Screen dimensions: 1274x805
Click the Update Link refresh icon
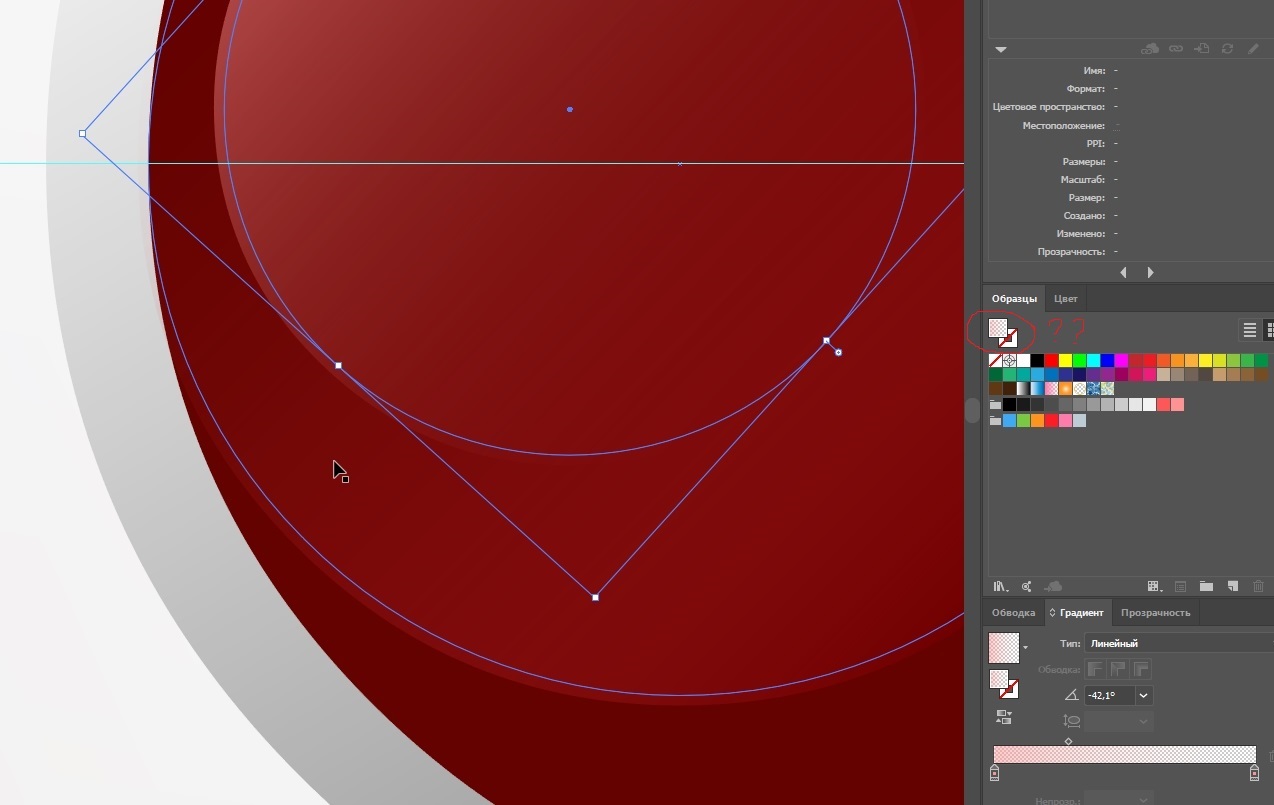point(1227,48)
